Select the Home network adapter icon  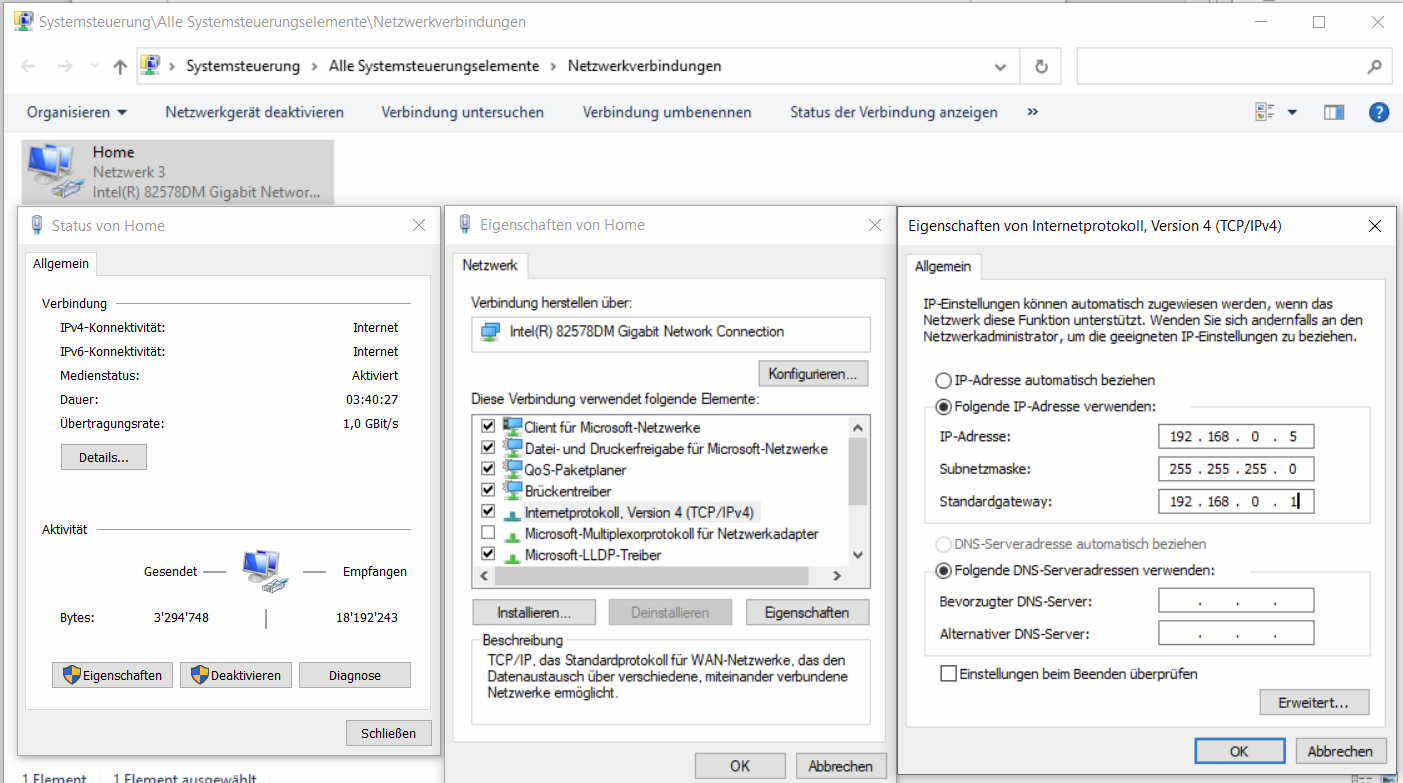point(52,170)
